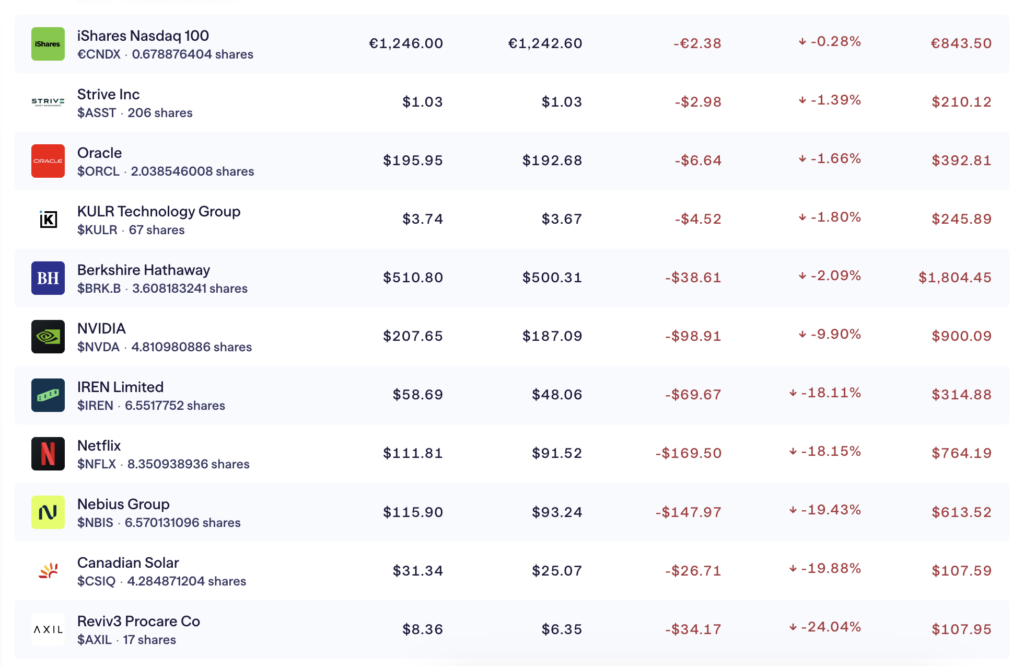
Task: Click the Canadian Solar logo icon
Action: click(48, 571)
